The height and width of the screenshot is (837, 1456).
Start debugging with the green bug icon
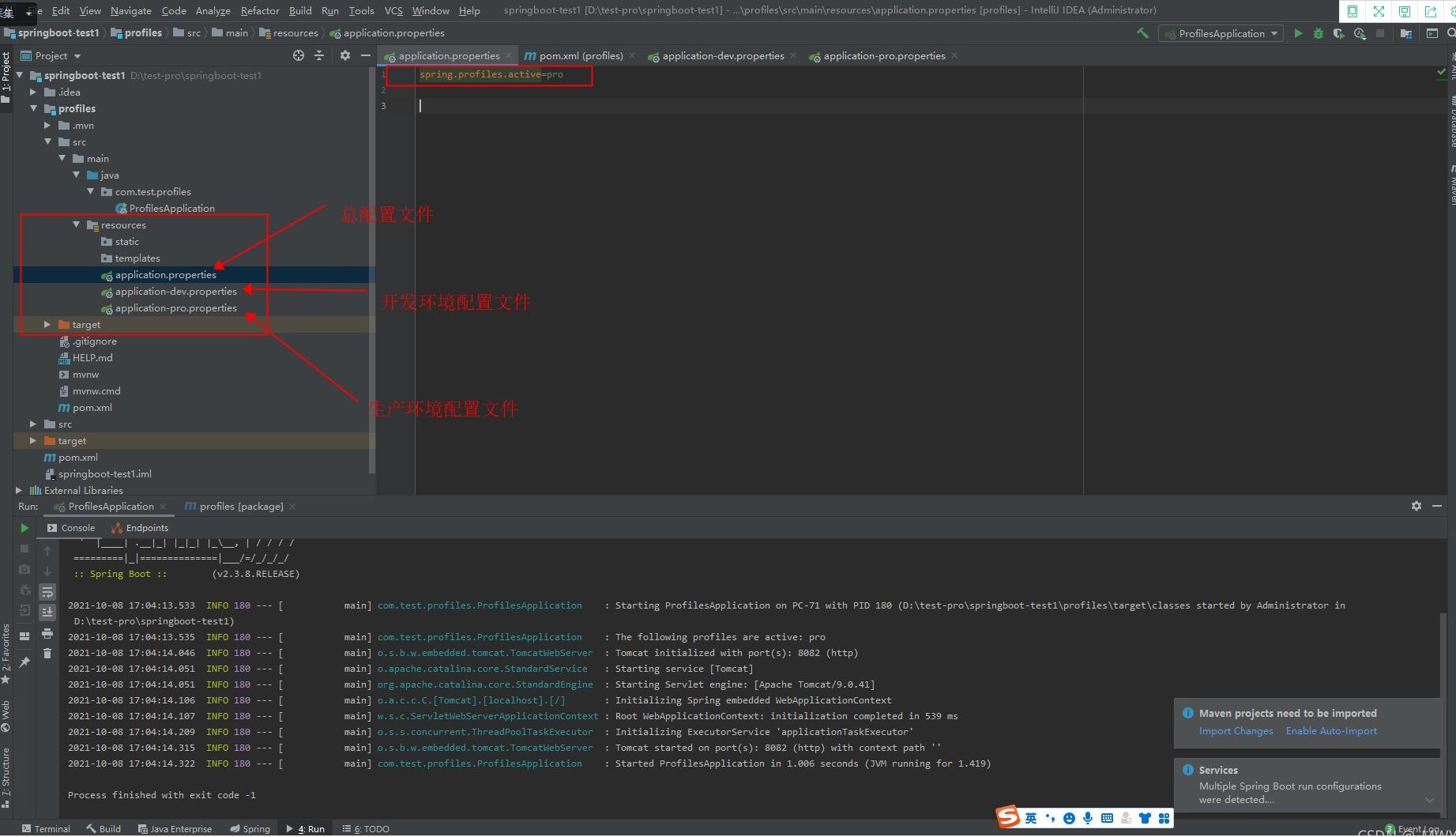[x=1318, y=33]
